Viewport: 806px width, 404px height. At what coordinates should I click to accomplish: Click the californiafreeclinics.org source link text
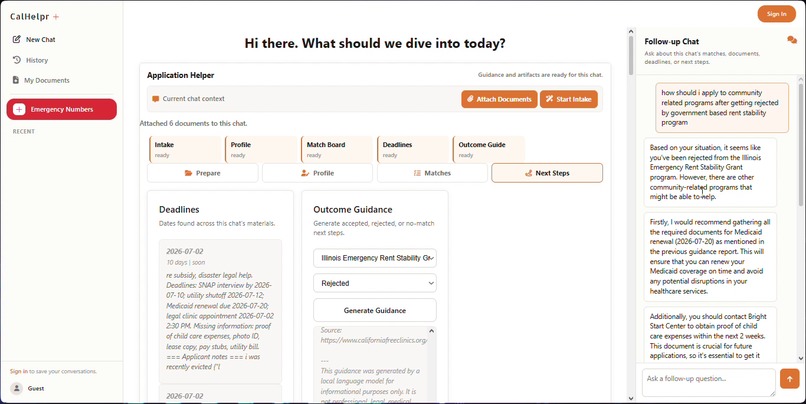tap(374, 340)
